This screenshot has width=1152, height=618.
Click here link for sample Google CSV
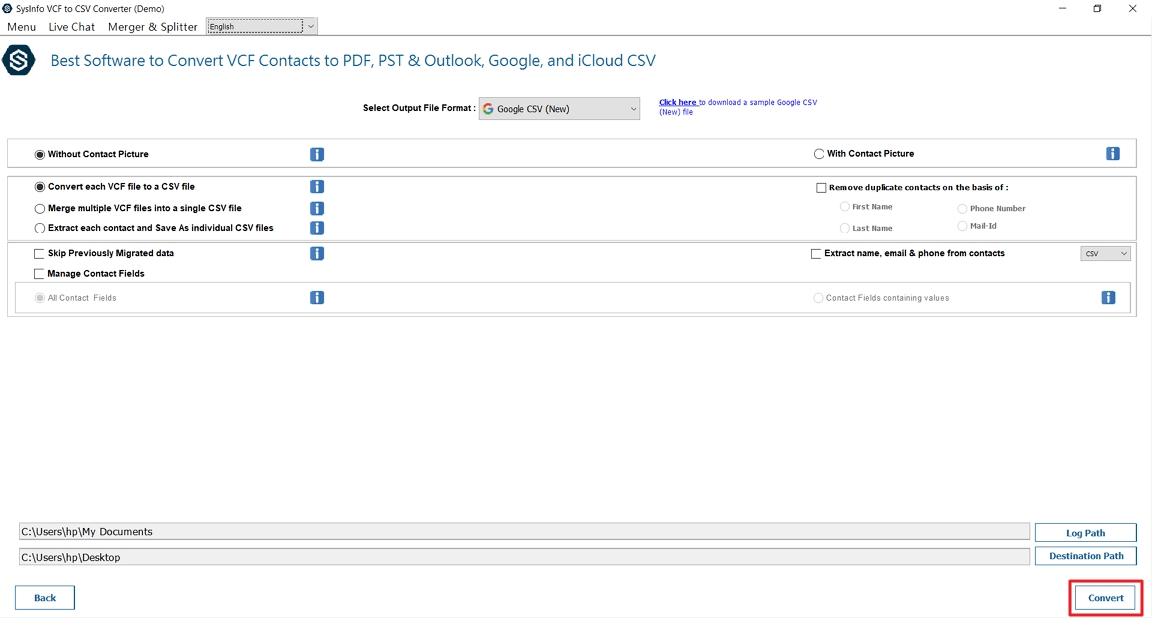point(677,102)
